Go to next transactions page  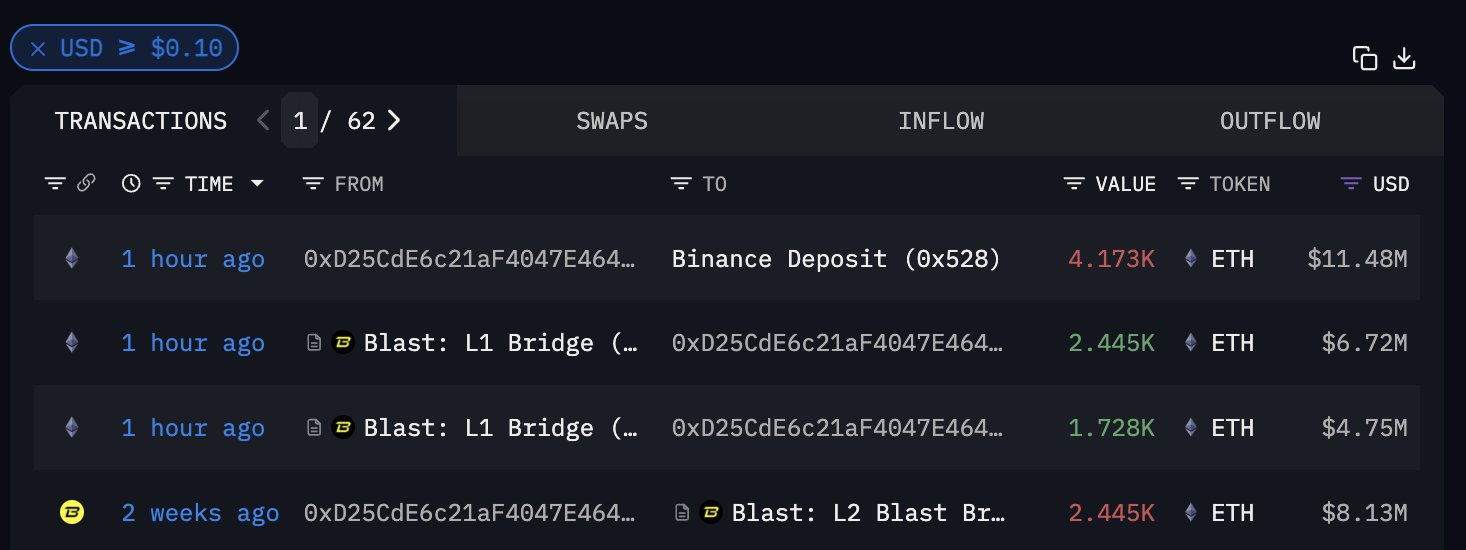pos(394,121)
